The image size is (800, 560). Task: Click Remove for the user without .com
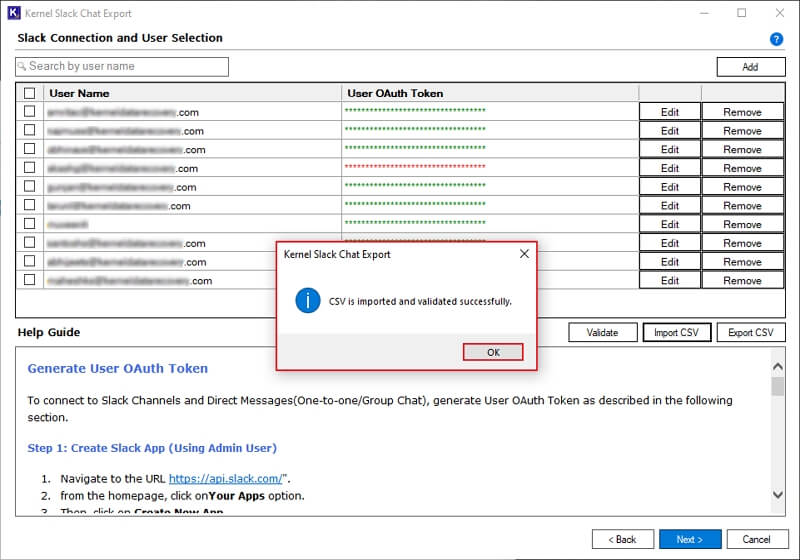742,224
